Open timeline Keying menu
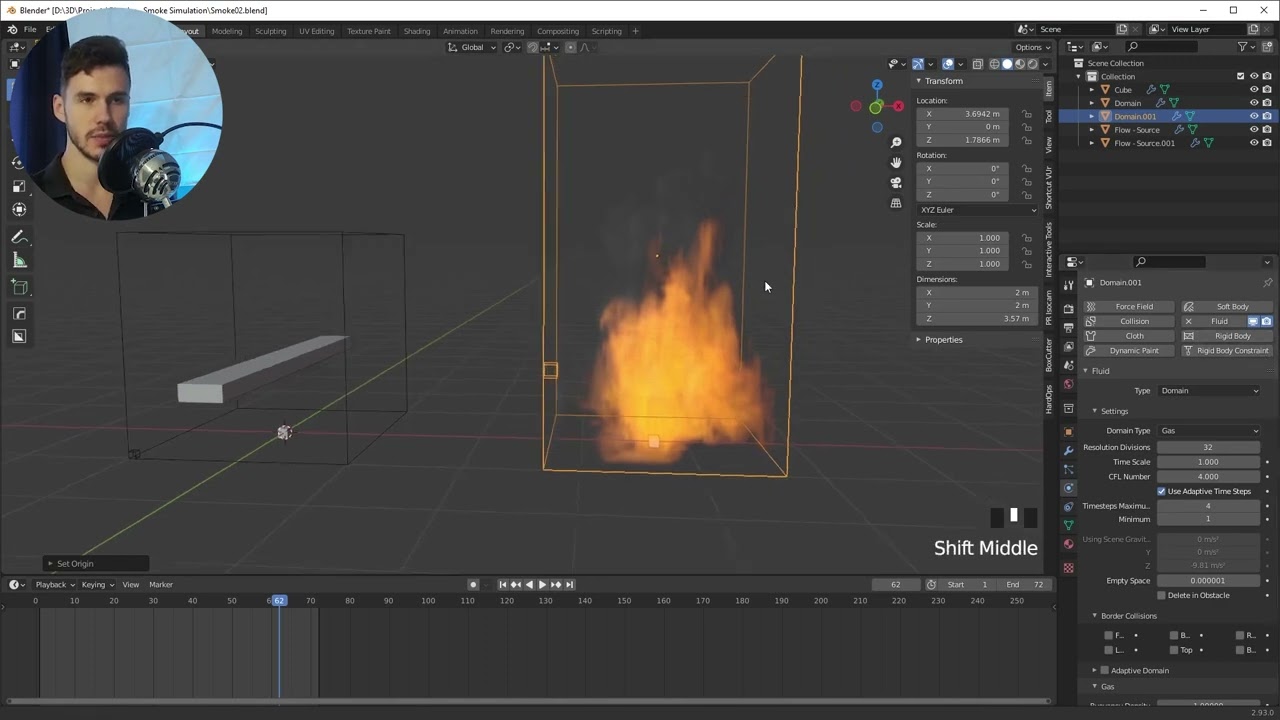This screenshot has width=1280, height=720. (x=97, y=584)
